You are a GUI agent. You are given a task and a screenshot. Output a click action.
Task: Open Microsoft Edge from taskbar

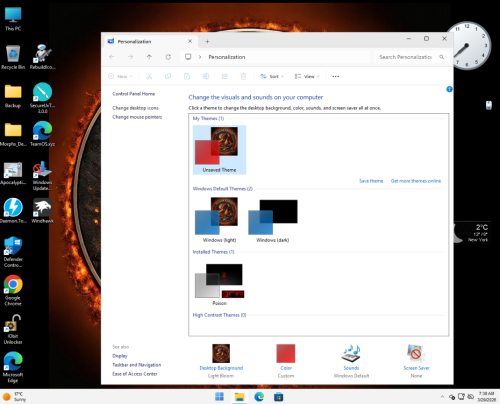(x=259, y=397)
